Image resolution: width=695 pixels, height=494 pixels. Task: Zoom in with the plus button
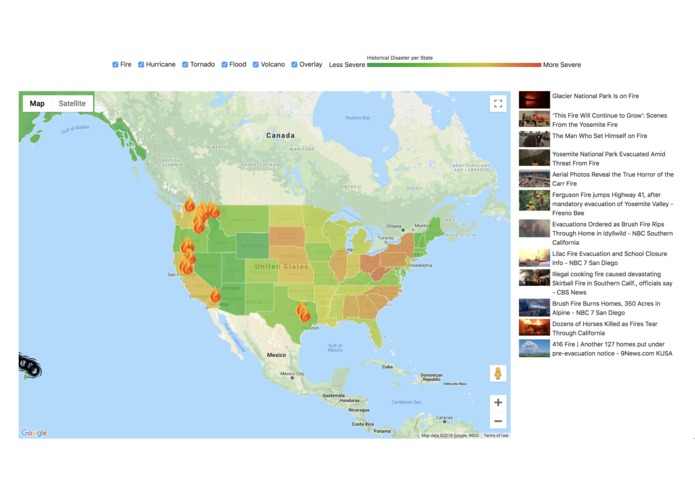498,402
